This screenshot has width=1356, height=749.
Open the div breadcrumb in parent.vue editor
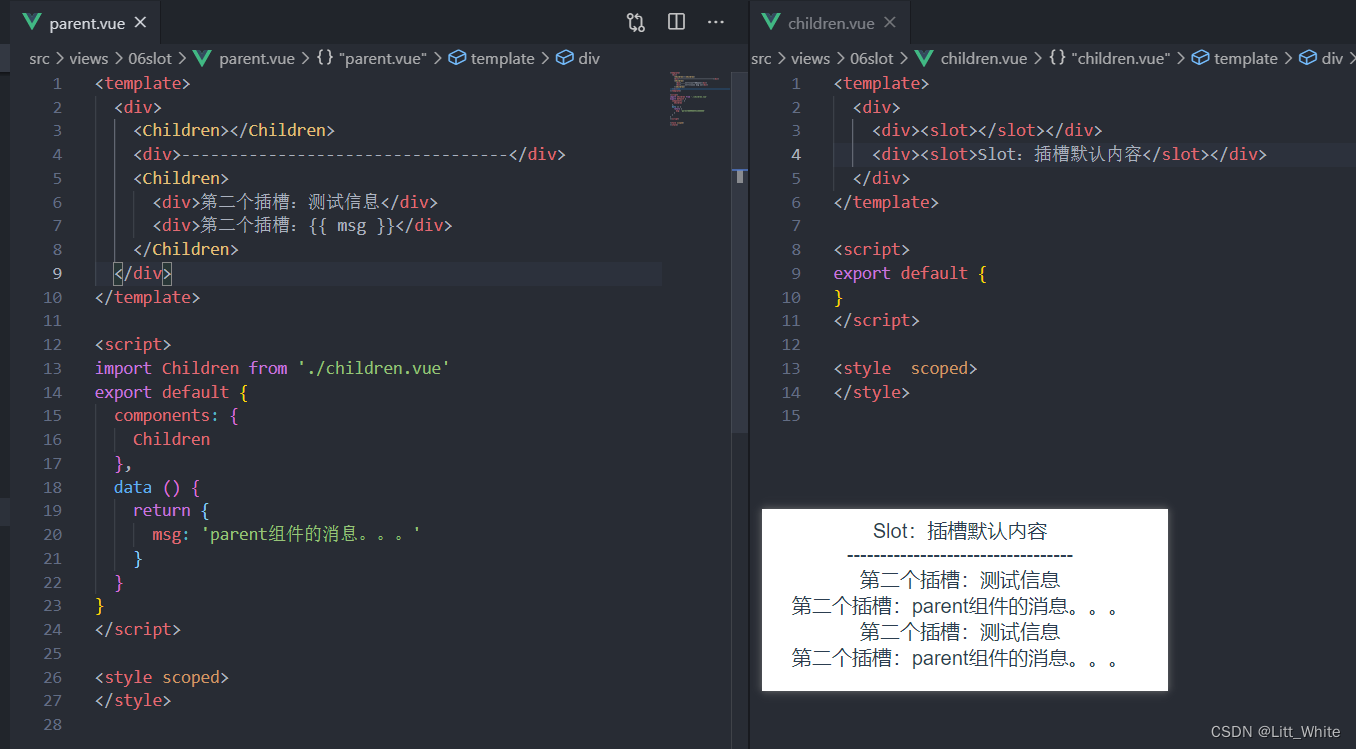pyautogui.click(x=577, y=58)
